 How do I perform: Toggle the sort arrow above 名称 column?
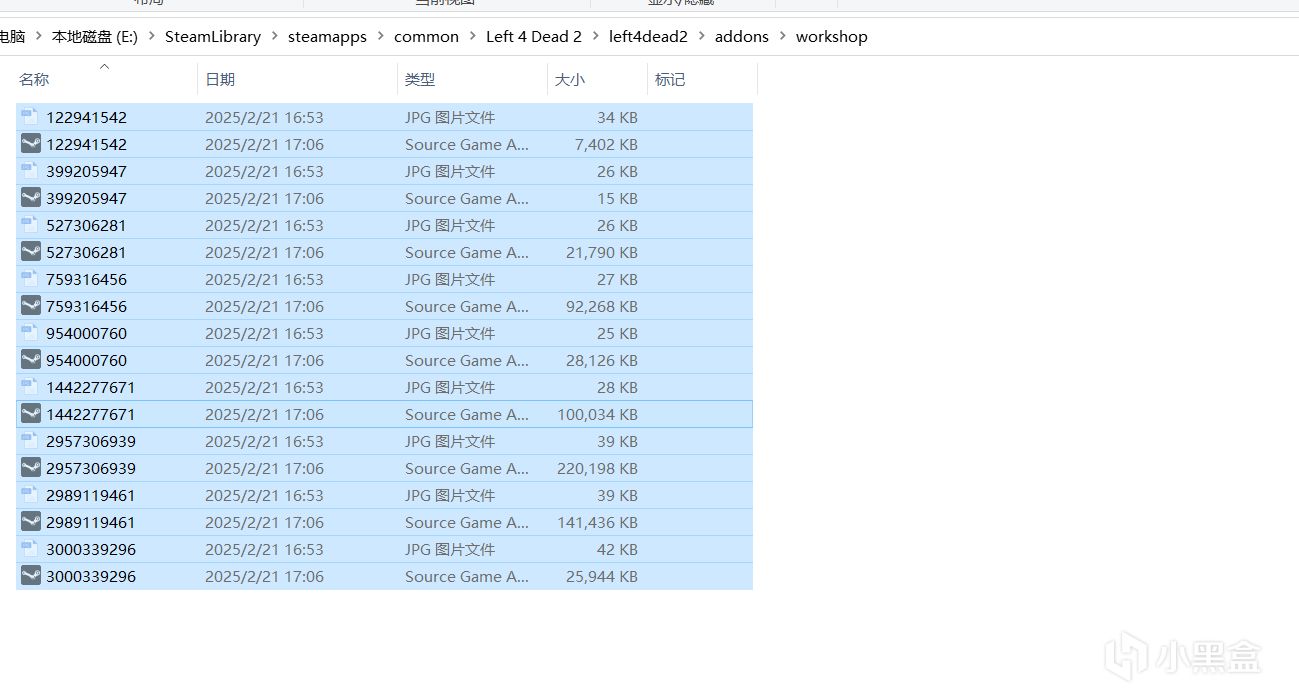tap(104, 66)
